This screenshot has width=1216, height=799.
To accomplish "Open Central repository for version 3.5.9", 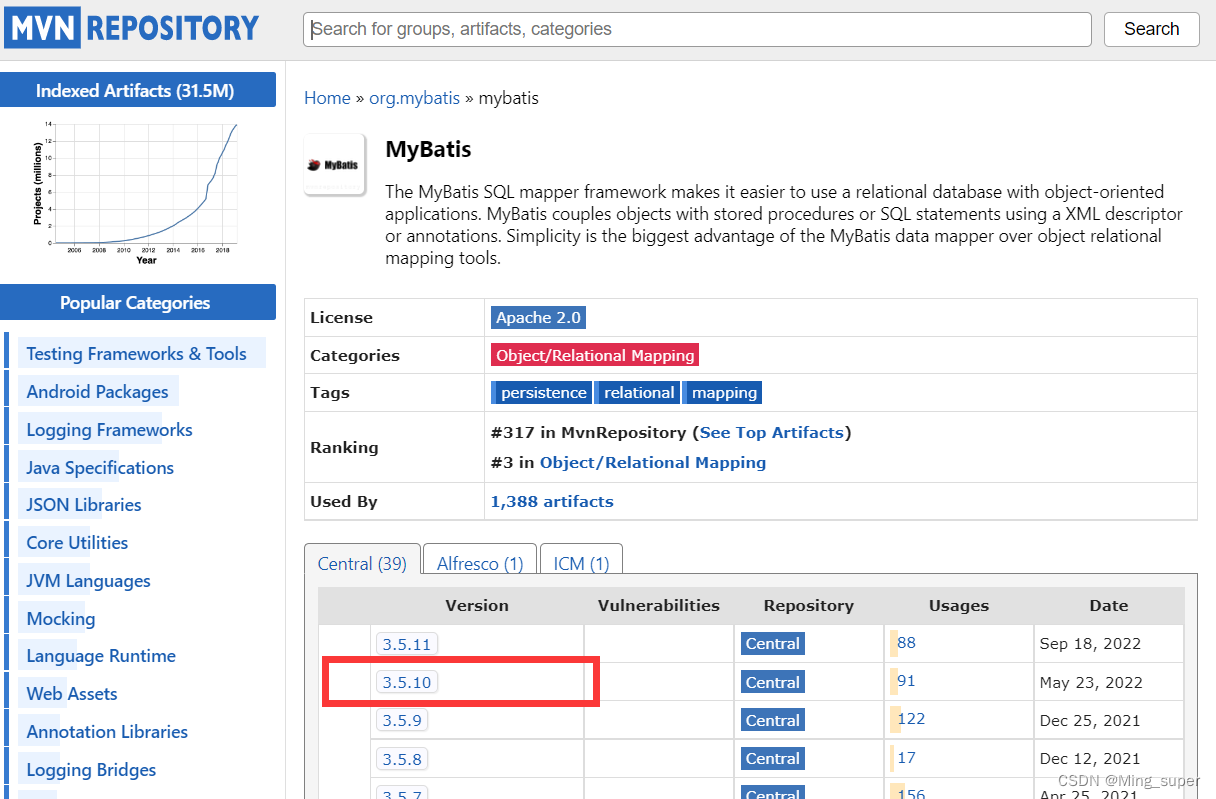I will pyautogui.click(x=773, y=720).
